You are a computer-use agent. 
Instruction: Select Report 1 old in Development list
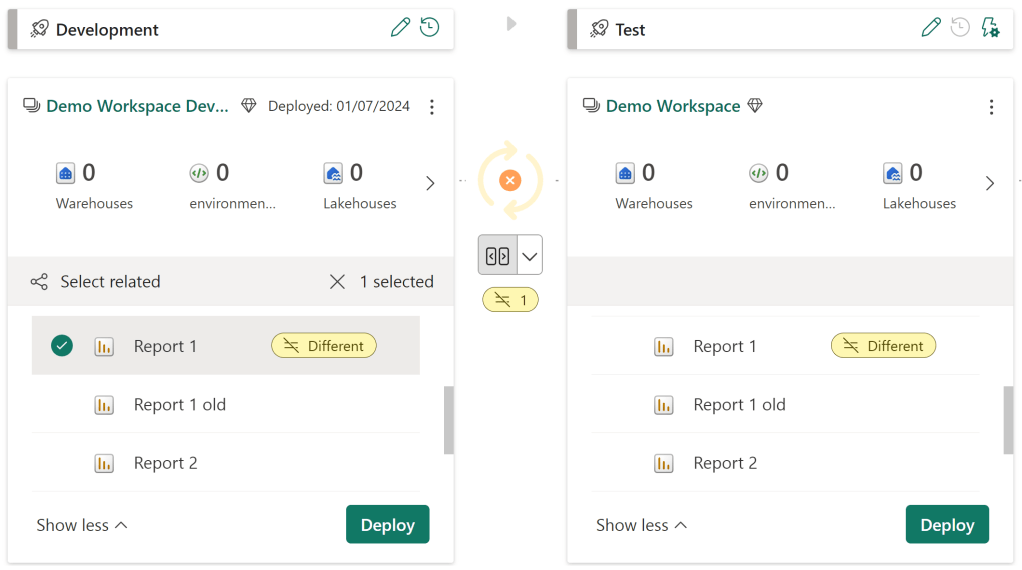click(180, 405)
